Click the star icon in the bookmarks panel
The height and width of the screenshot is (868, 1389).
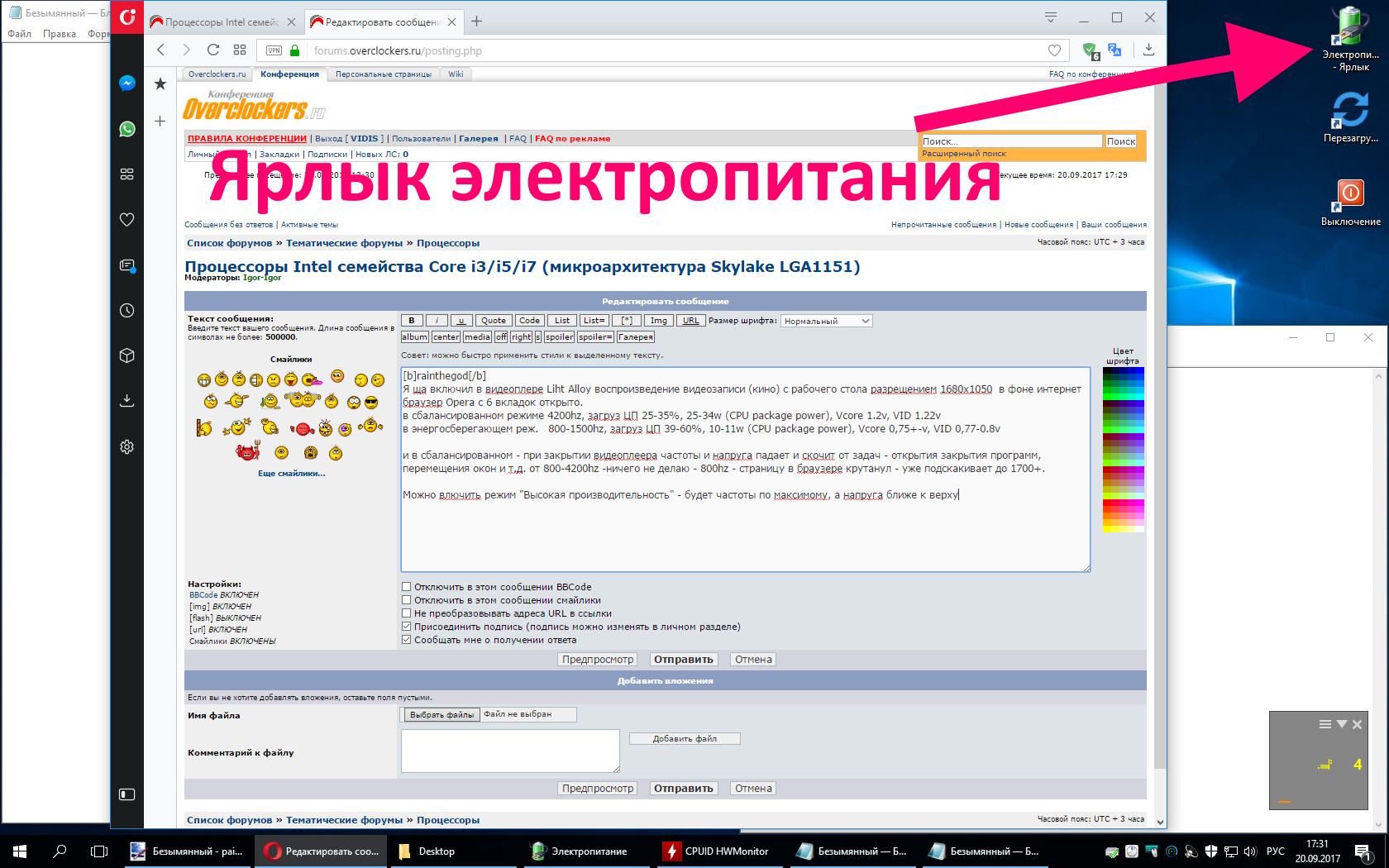point(160,83)
